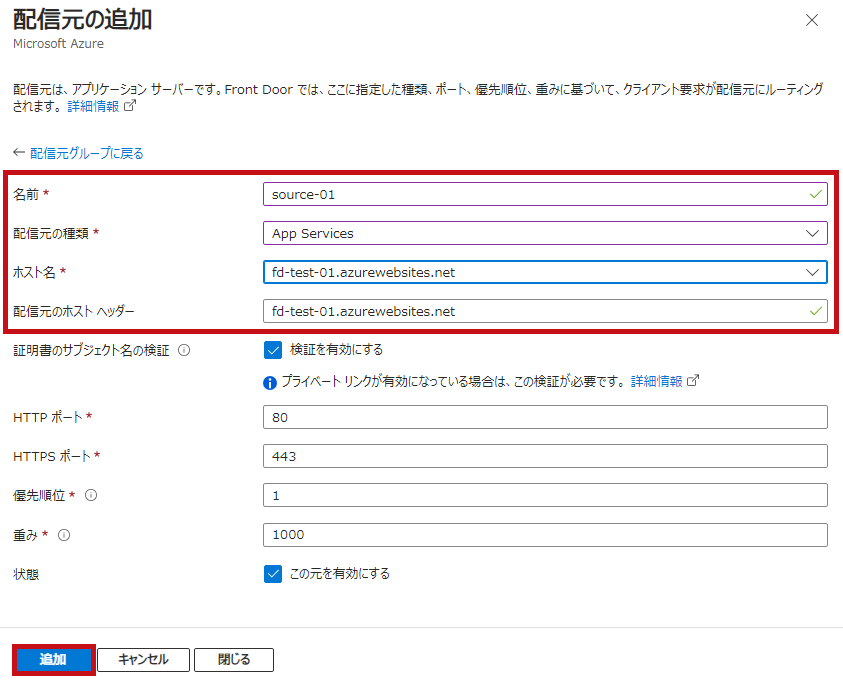Click the HTTP ポート field with value 80
843x681 pixels.
click(x=545, y=417)
